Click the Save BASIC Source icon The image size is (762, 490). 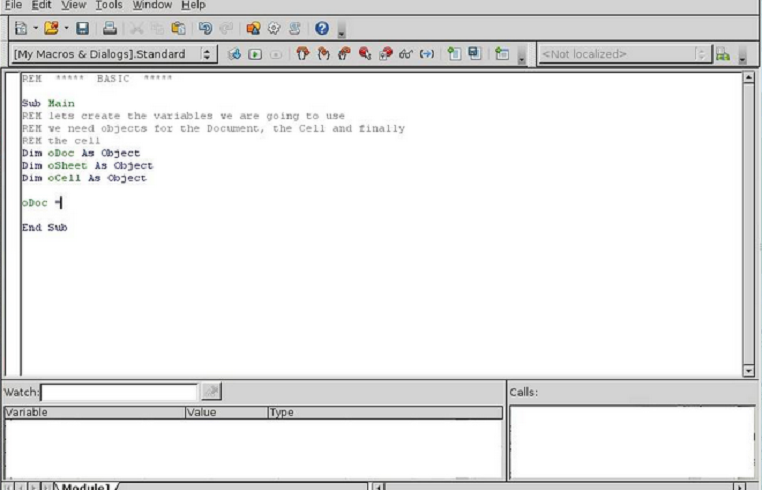(x=474, y=53)
